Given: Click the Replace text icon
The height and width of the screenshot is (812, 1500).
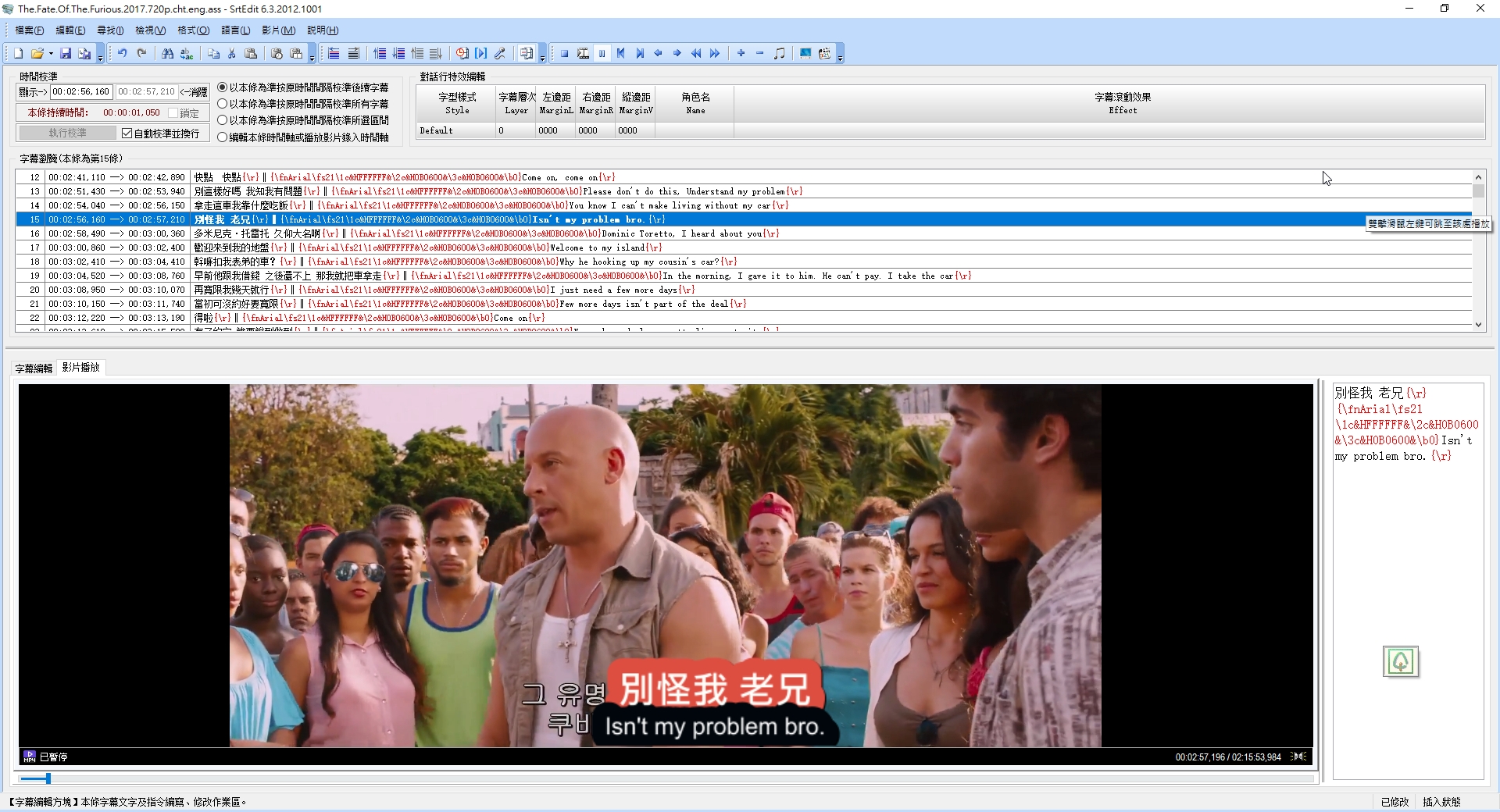Looking at the screenshot, I should click(x=187, y=53).
